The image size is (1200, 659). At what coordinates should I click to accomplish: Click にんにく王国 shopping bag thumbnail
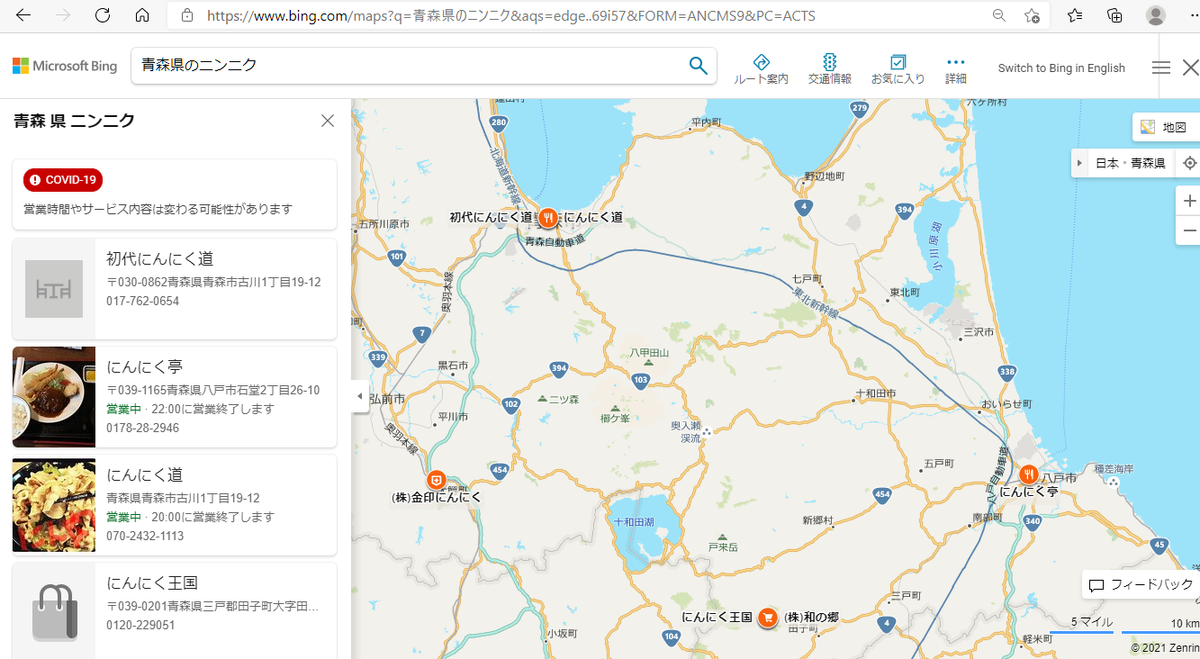54,612
